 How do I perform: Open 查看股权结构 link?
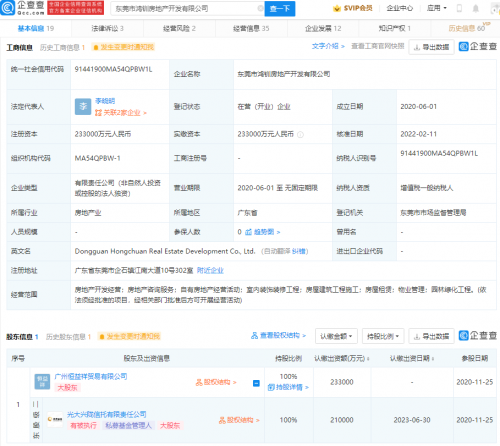pos(278,335)
